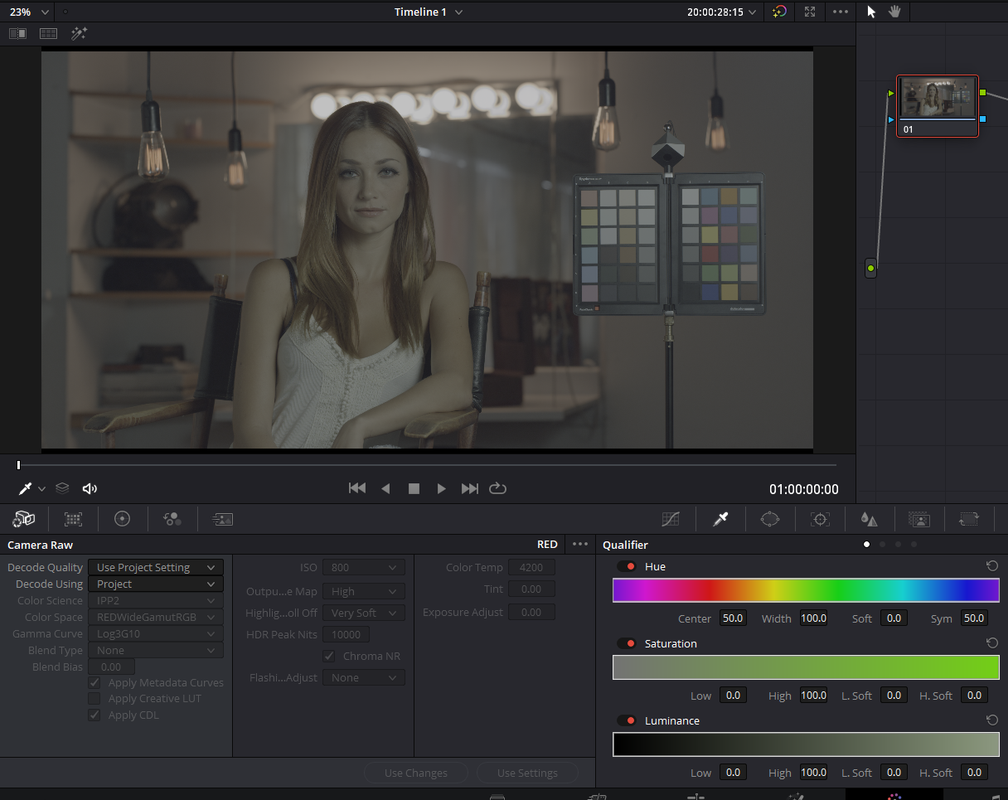1008x800 pixels.
Task: Play the clip forward
Action: (441, 489)
